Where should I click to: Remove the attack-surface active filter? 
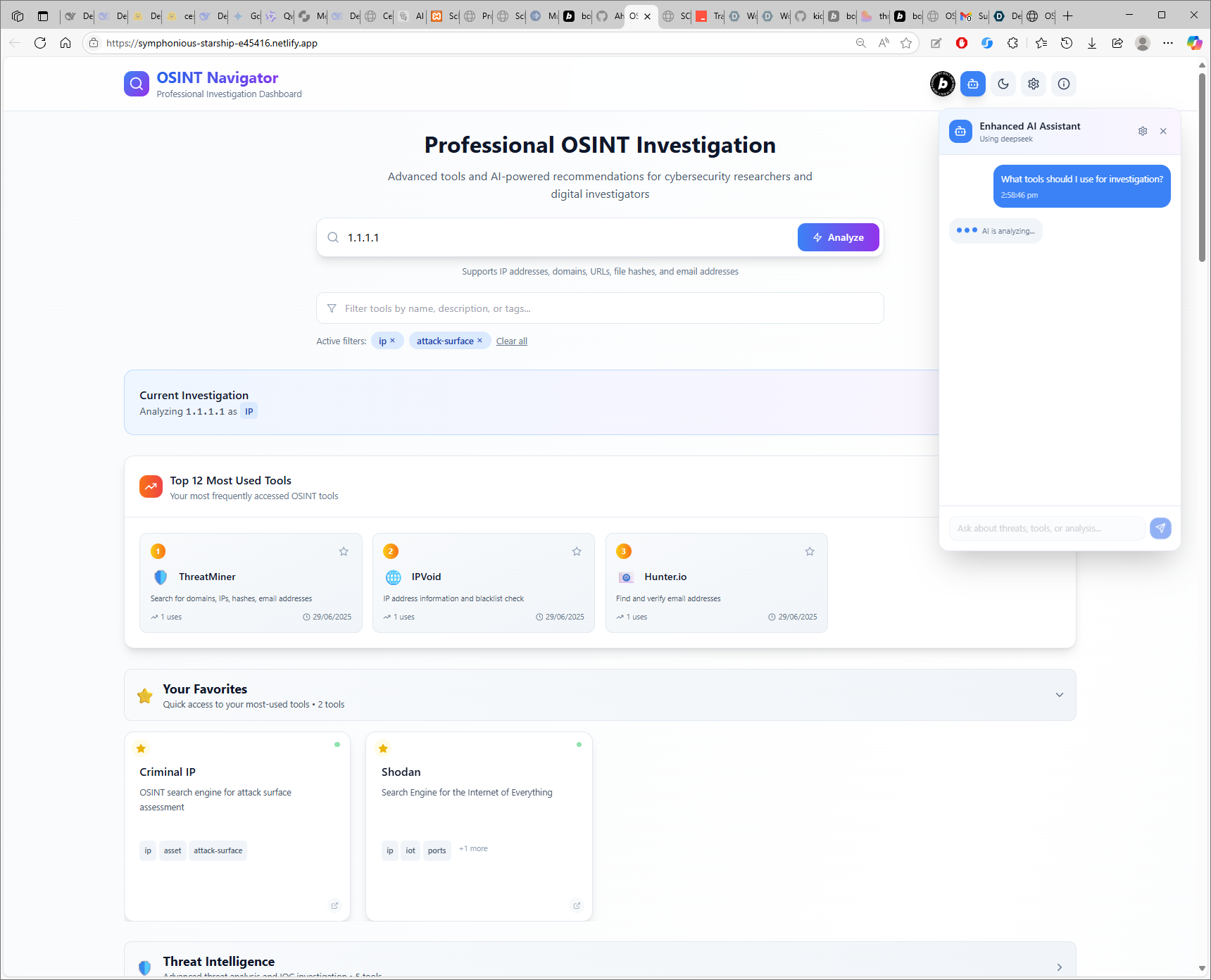tap(479, 340)
